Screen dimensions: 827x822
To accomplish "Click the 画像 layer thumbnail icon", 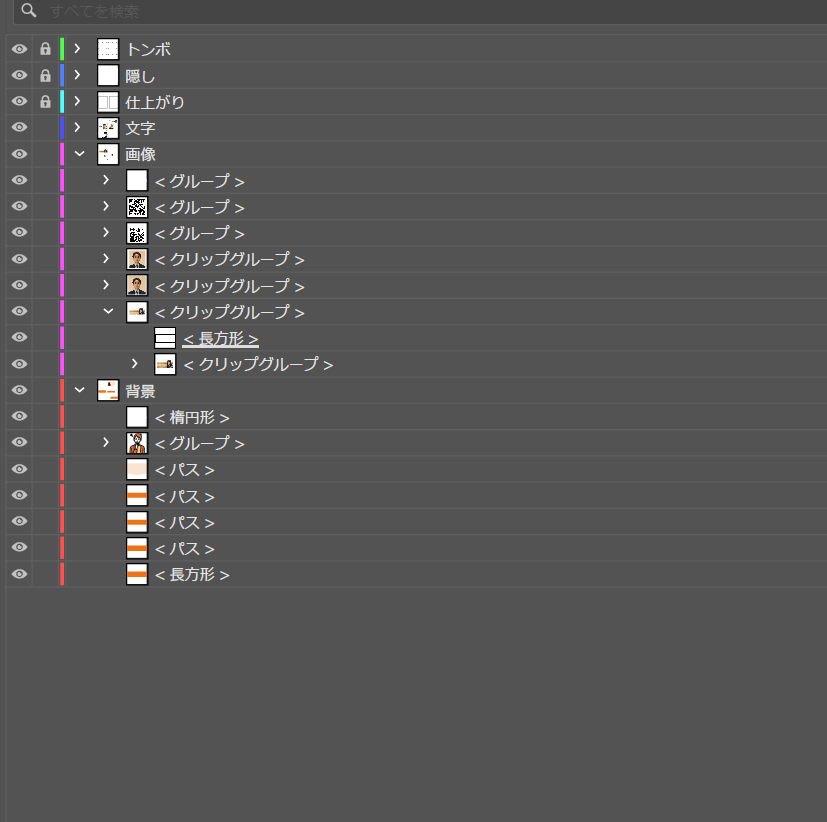I will (108, 154).
